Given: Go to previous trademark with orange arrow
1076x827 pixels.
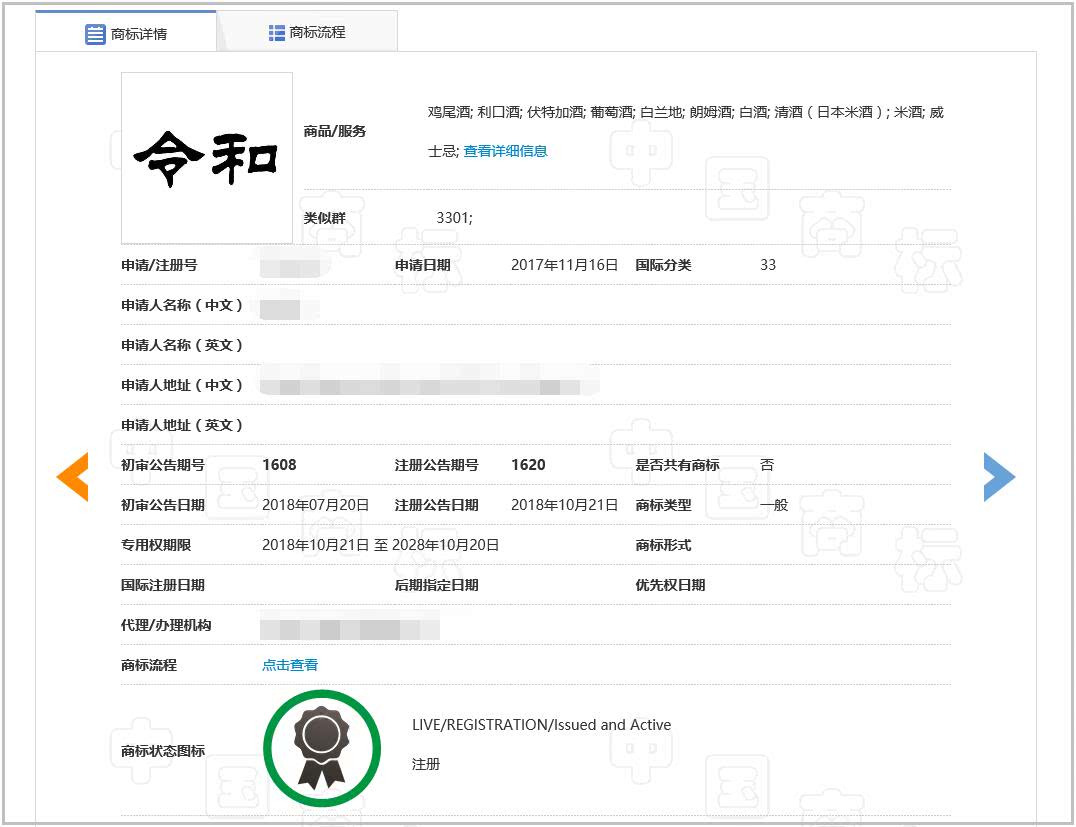Looking at the screenshot, I should (73, 476).
